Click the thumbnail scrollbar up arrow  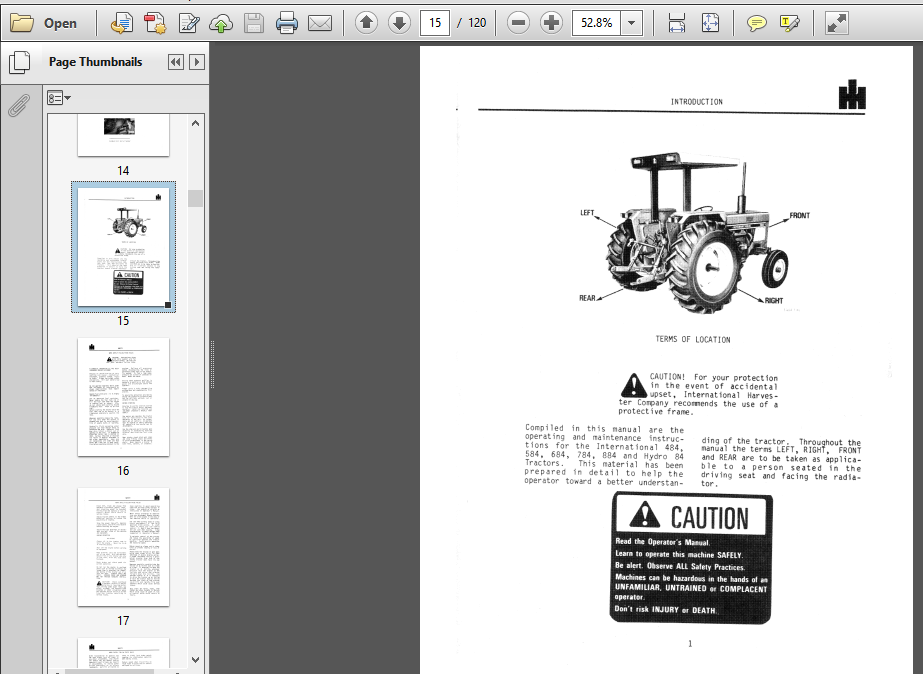(x=195, y=123)
